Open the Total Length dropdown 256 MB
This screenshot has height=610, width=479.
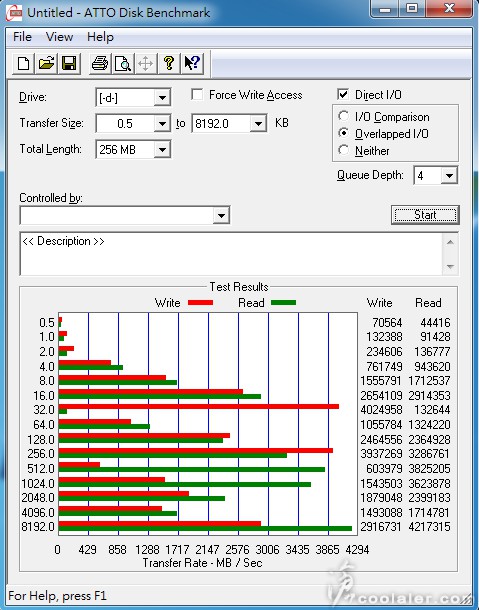(x=162, y=149)
